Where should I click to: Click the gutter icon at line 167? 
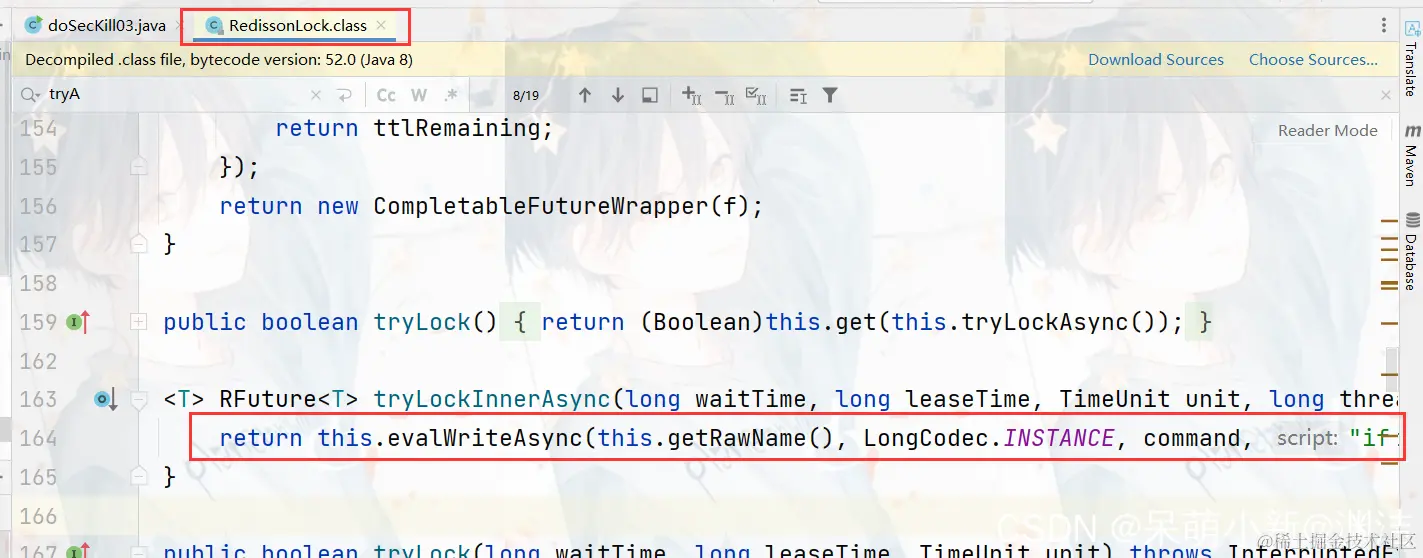click(x=78, y=550)
